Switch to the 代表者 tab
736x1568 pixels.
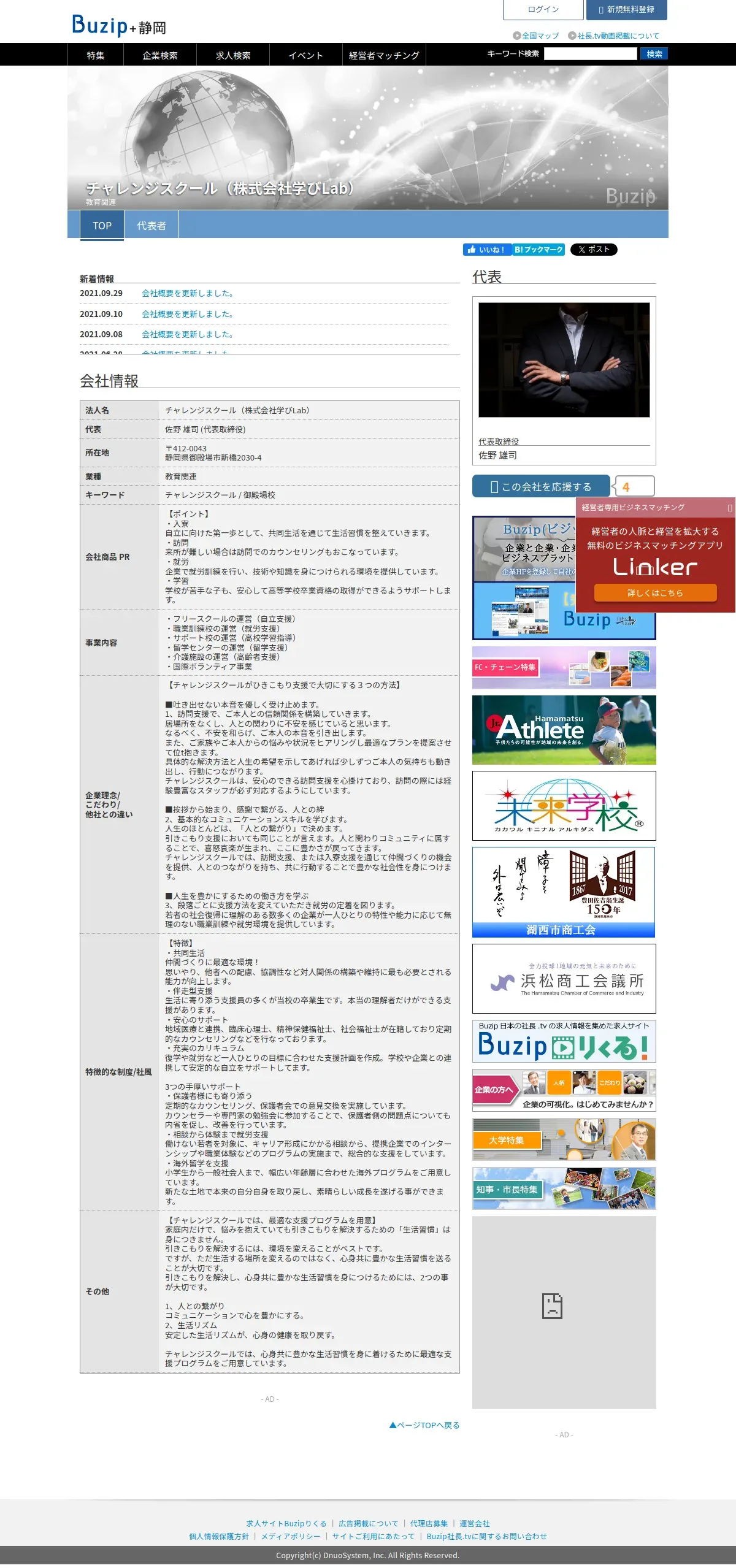click(x=151, y=225)
